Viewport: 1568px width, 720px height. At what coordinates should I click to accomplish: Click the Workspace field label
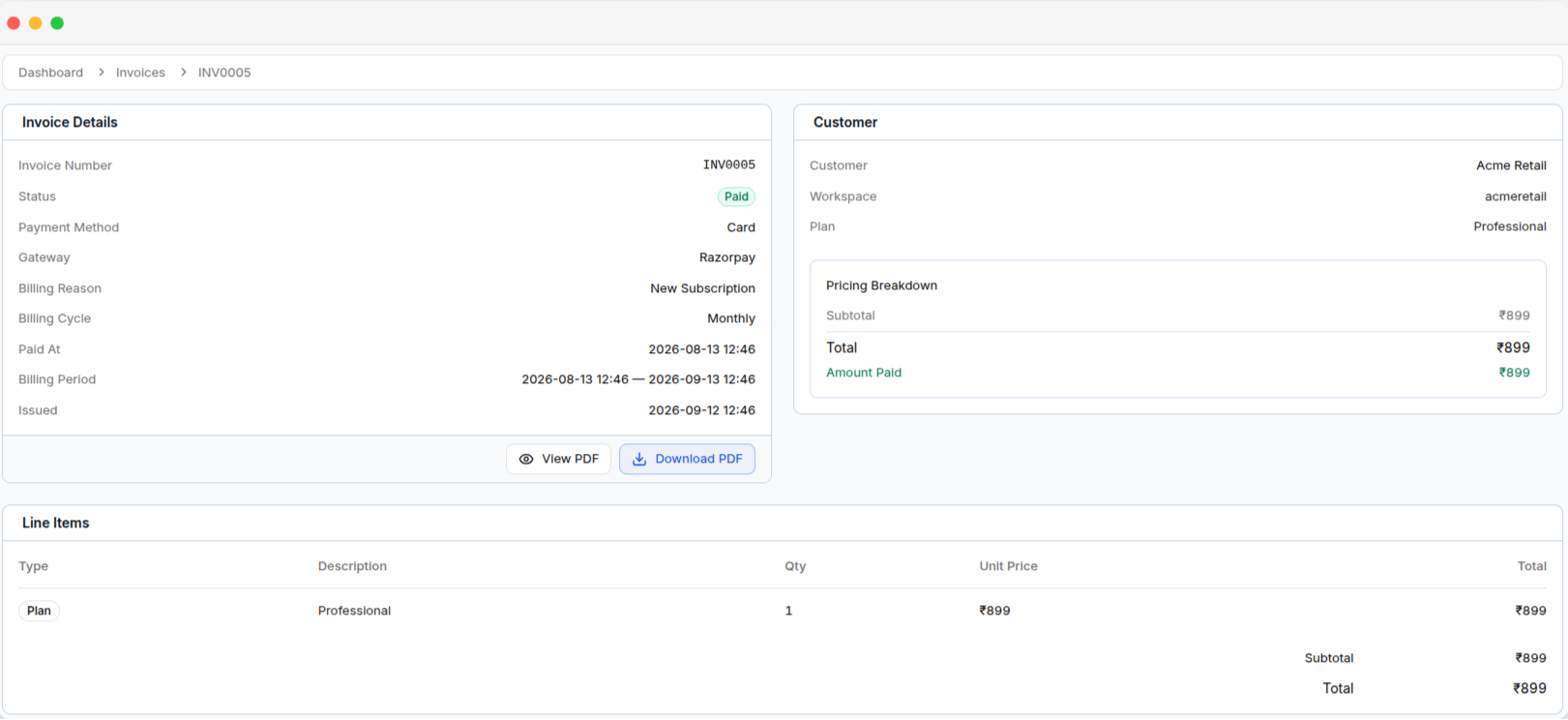pyautogui.click(x=843, y=196)
